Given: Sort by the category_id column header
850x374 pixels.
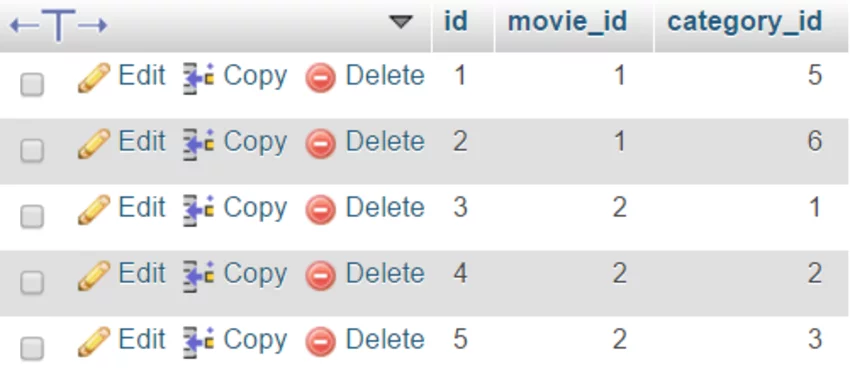Looking at the screenshot, I should point(745,22).
